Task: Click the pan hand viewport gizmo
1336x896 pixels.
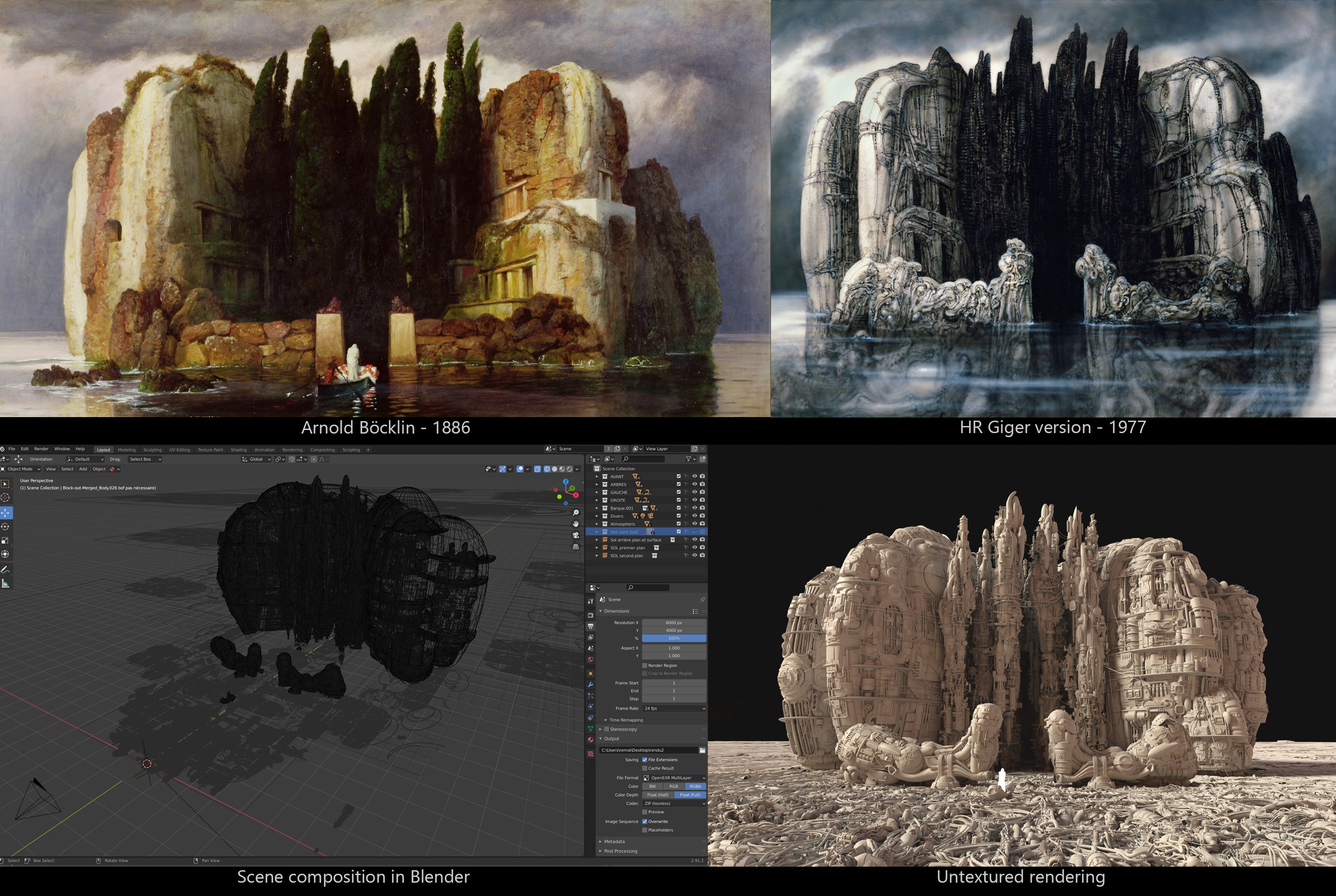Action: click(576, 524)
